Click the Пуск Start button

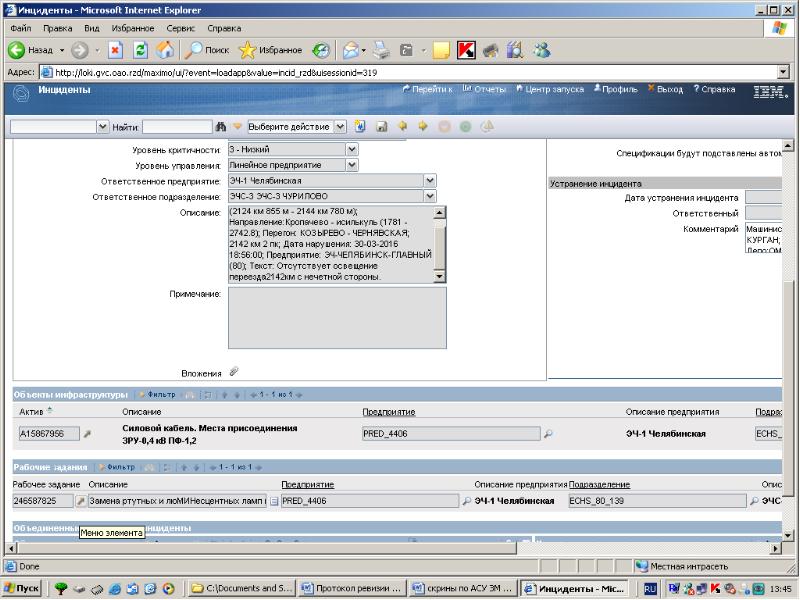tap(21, 588)
